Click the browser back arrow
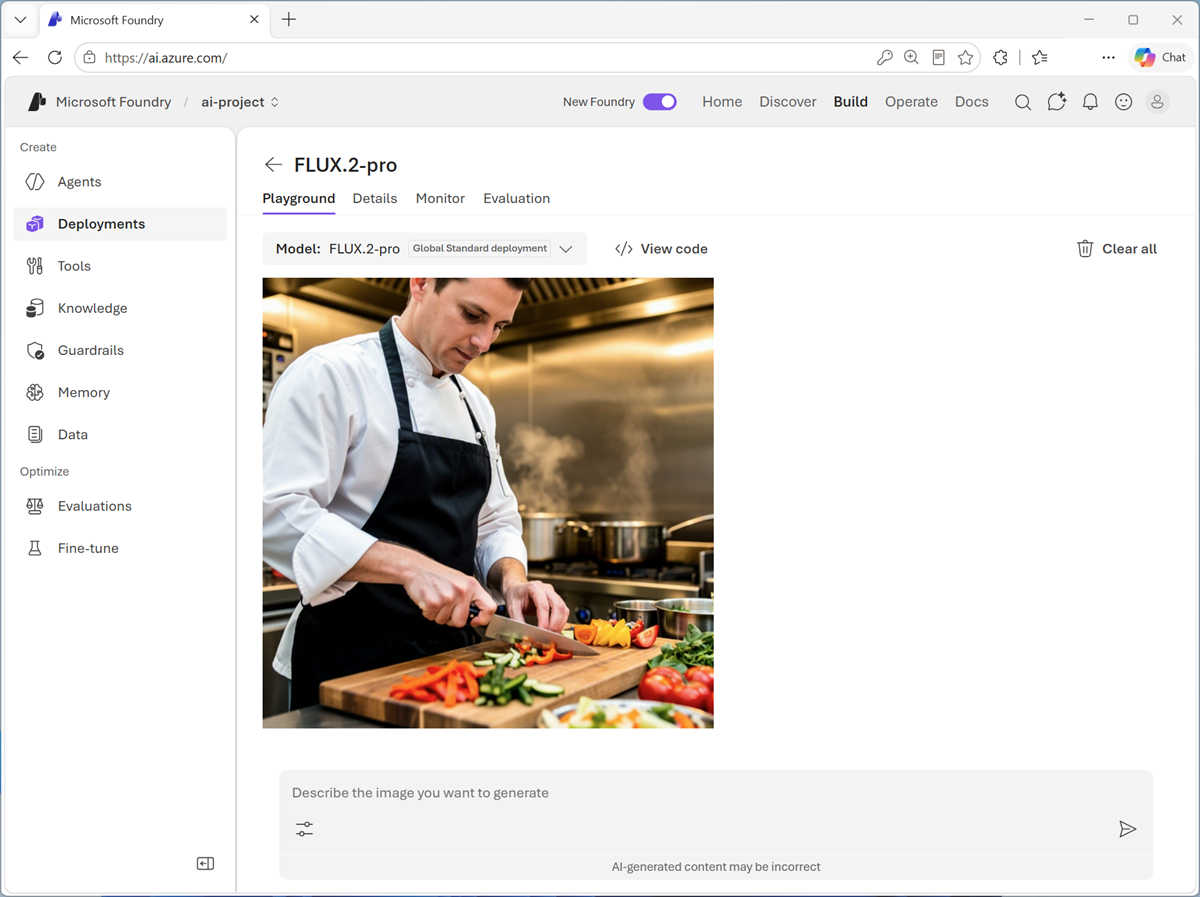 pos(20,58)
